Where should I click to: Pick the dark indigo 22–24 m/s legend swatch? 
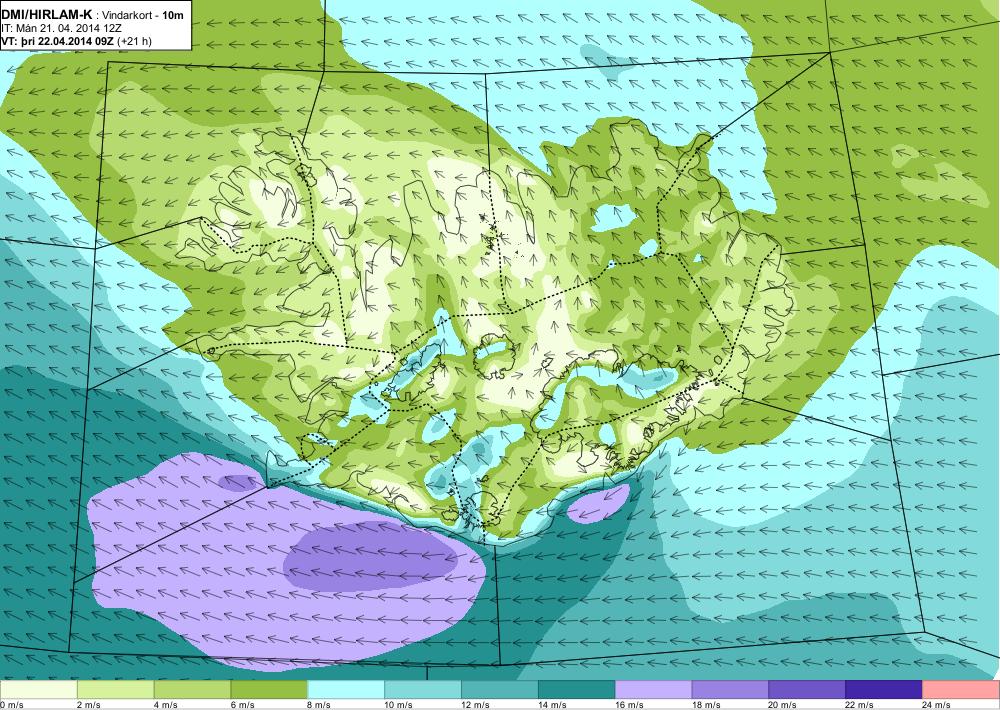pyautogui.click(x=884, y=690)
